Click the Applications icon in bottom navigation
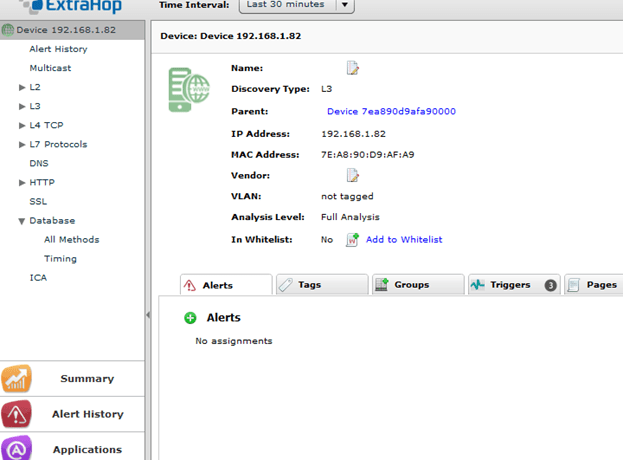623x460 pixels. point(17,449)
